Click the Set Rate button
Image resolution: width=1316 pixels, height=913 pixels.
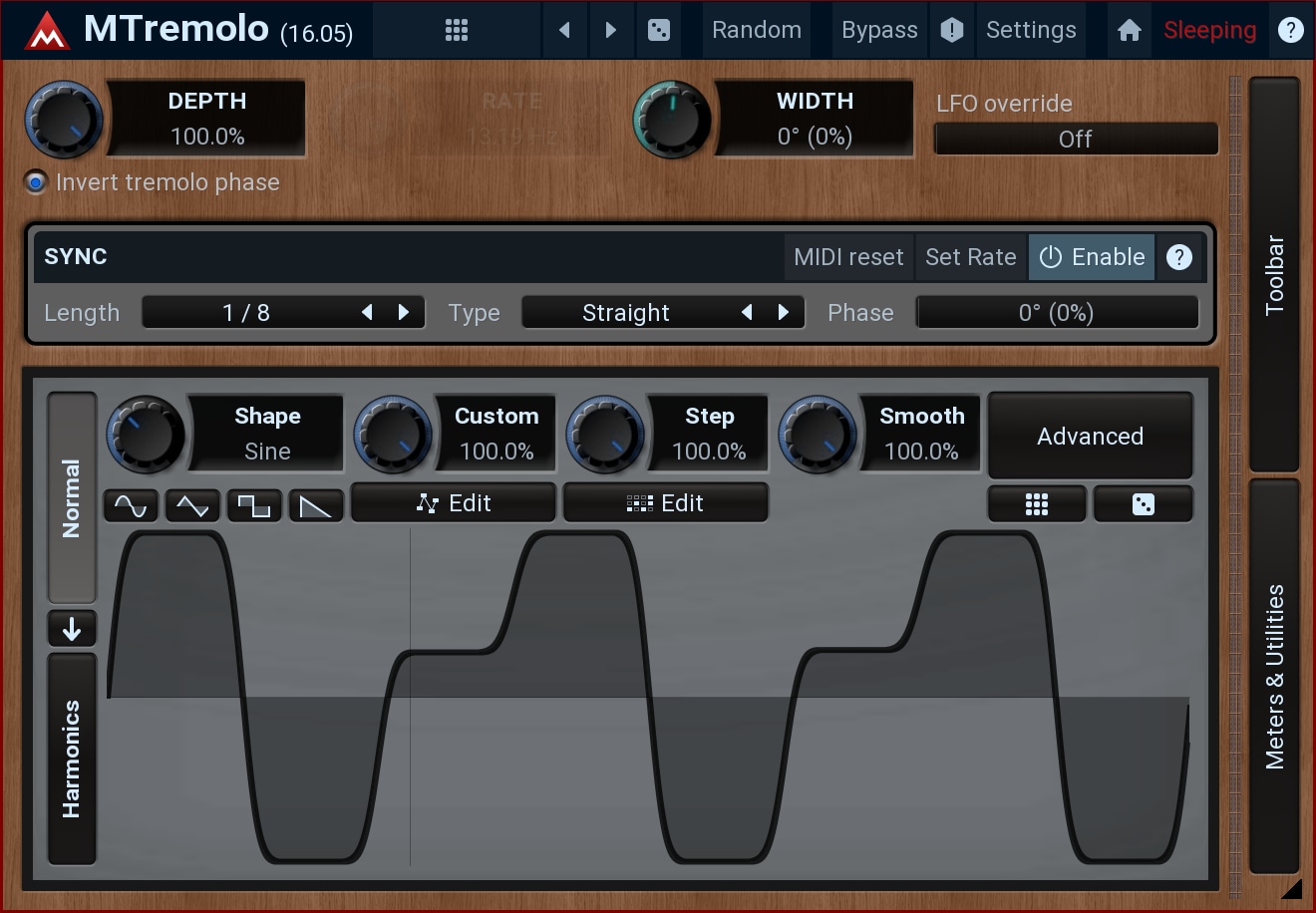[x=971, y=257]
